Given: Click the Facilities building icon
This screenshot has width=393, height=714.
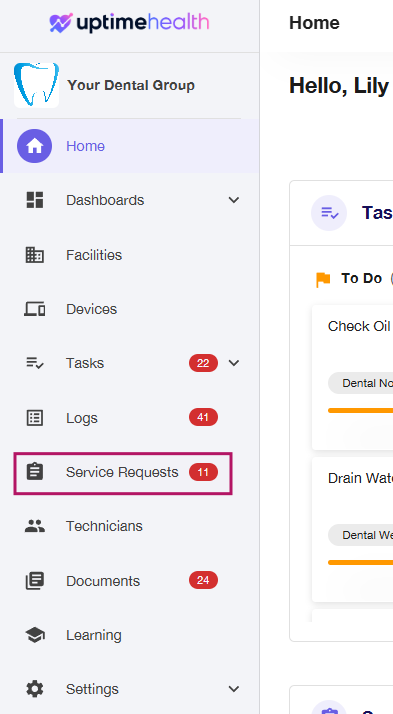Looking at the screenshot, I should point(35,255).
